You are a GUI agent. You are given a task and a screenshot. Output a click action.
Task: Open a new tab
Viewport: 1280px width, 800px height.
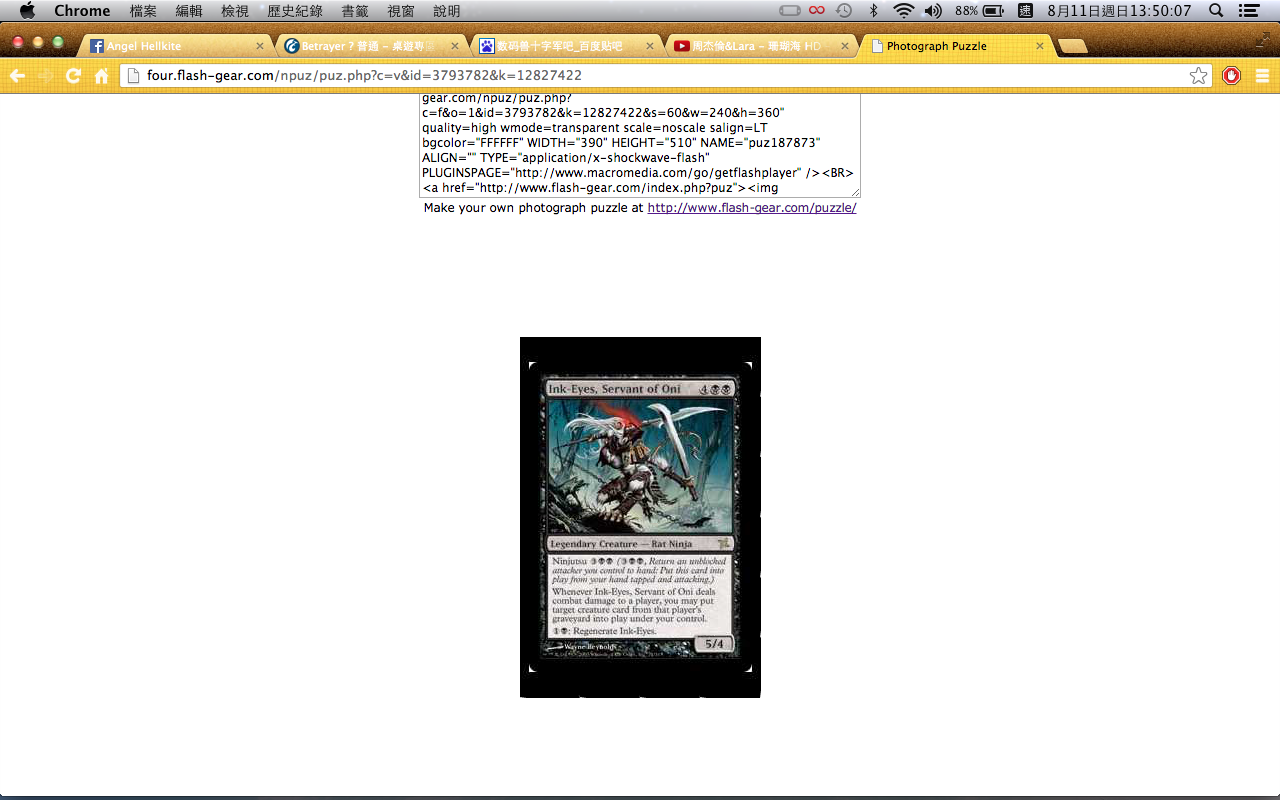pyautogui.click(x=1072, y=46)
